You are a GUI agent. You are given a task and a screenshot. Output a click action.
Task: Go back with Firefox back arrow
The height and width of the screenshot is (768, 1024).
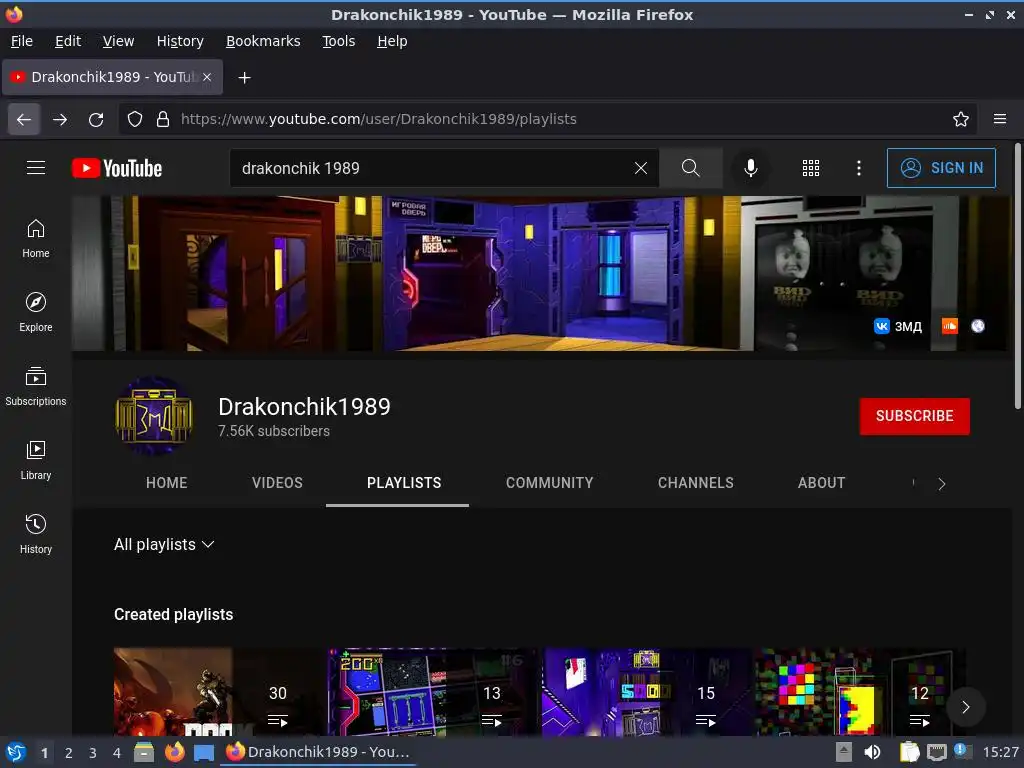(24, 119)
